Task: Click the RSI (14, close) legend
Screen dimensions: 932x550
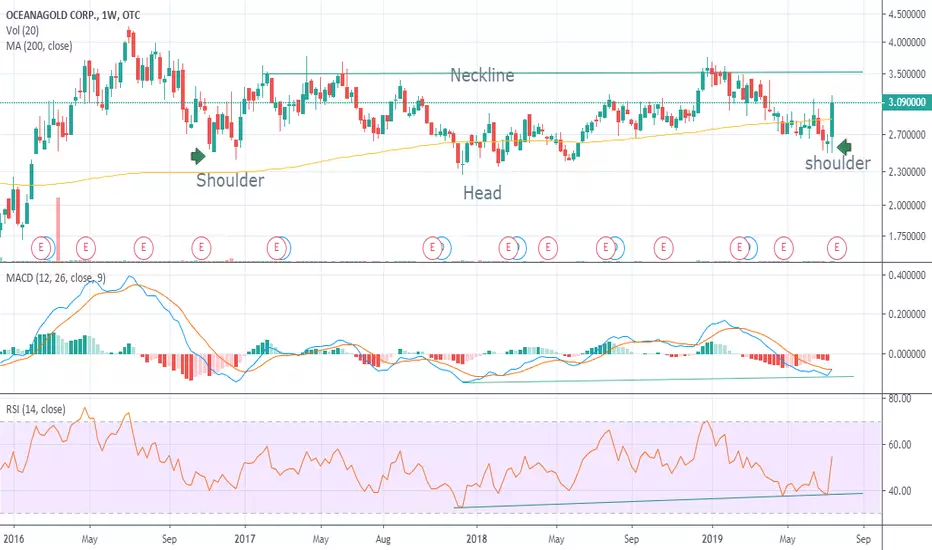Action: [36, 409]
